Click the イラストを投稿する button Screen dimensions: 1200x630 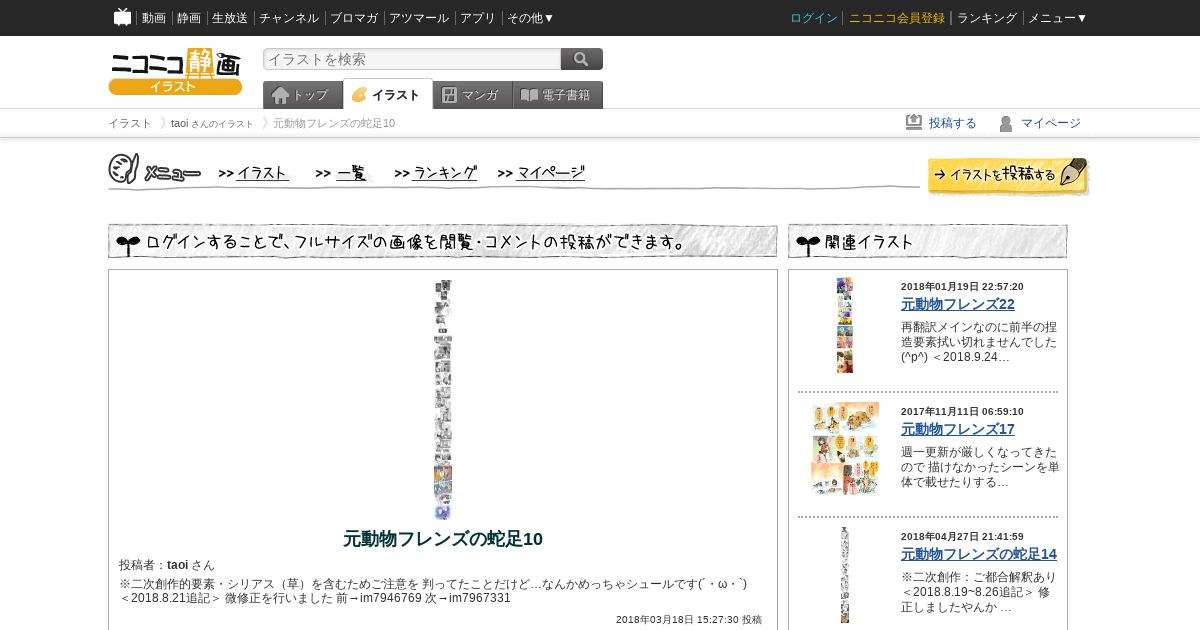(1008, 176)
